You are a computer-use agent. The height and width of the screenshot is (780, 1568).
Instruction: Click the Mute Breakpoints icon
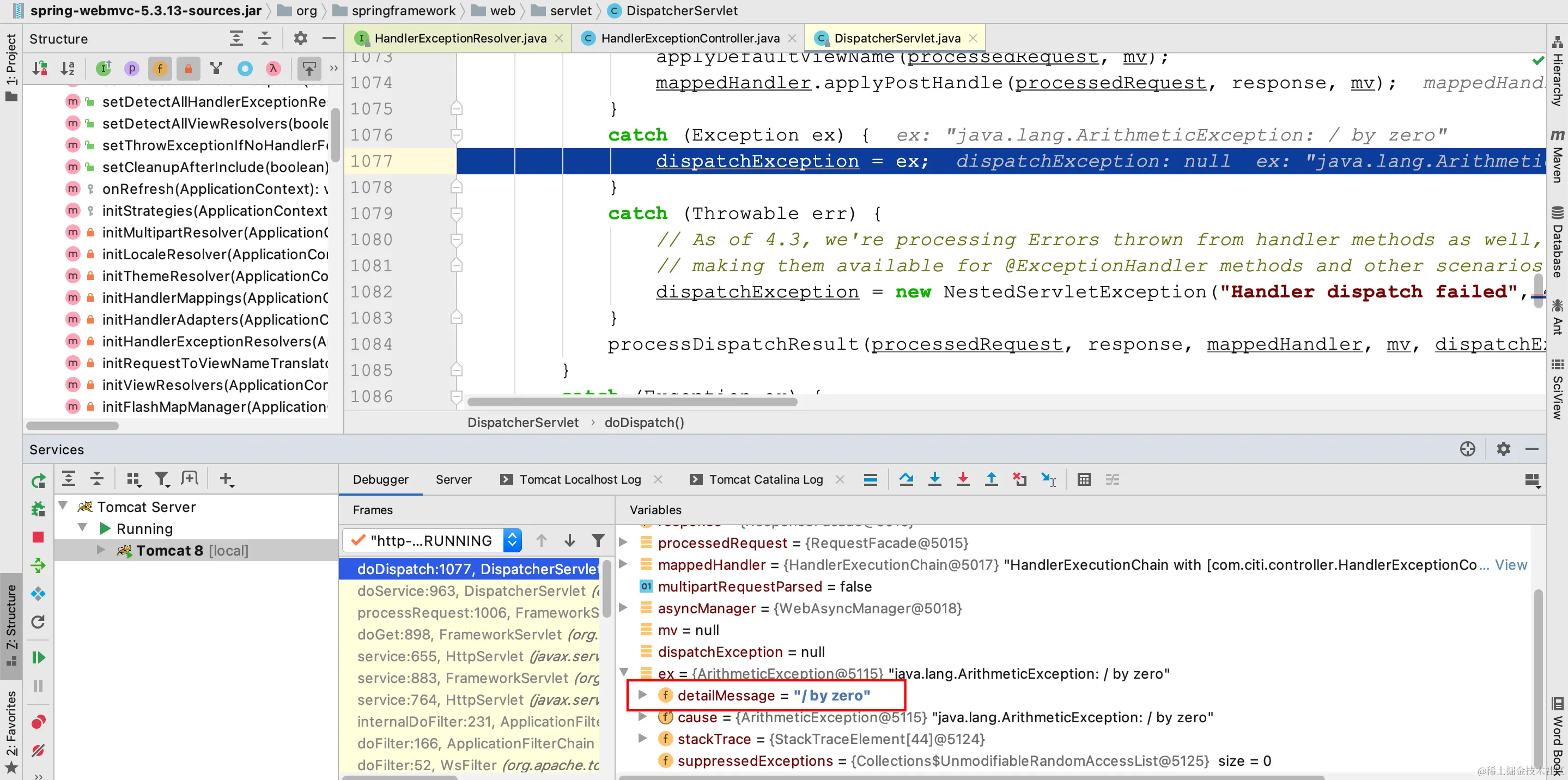tap(38, 750)
